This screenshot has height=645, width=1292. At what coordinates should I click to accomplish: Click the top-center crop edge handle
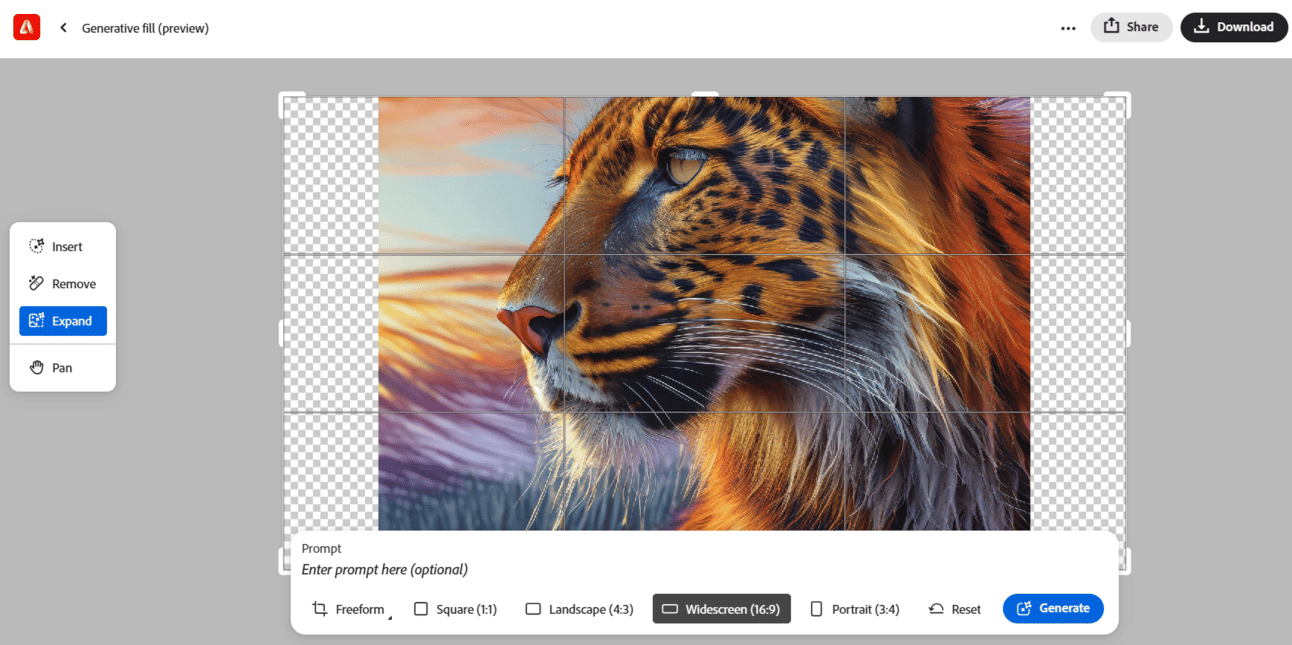point(705,95)
